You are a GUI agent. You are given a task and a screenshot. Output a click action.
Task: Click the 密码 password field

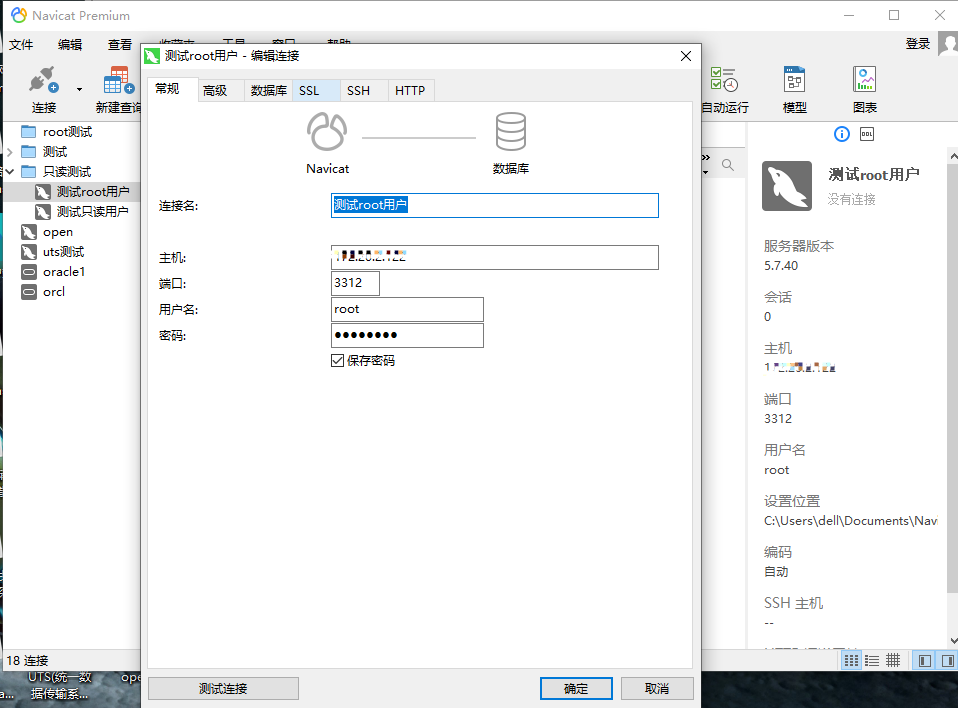(x=408, y=335)
